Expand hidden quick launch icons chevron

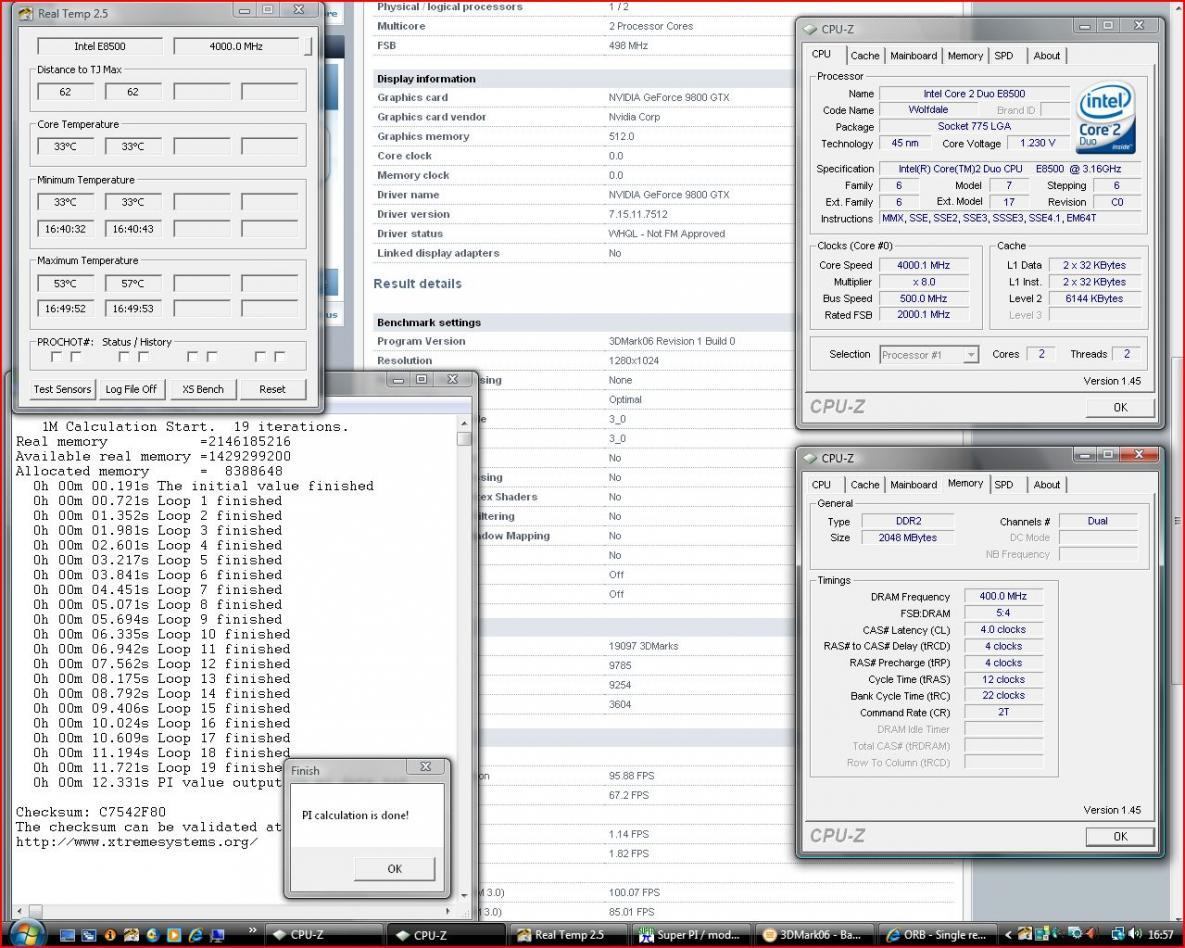[252, 931]
